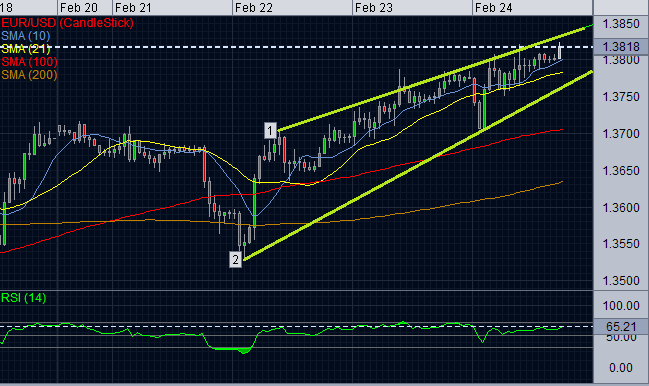Screen dimensions: 649x386
Task: Click the 1.3750 price axis label
Action: coord(621,97)
